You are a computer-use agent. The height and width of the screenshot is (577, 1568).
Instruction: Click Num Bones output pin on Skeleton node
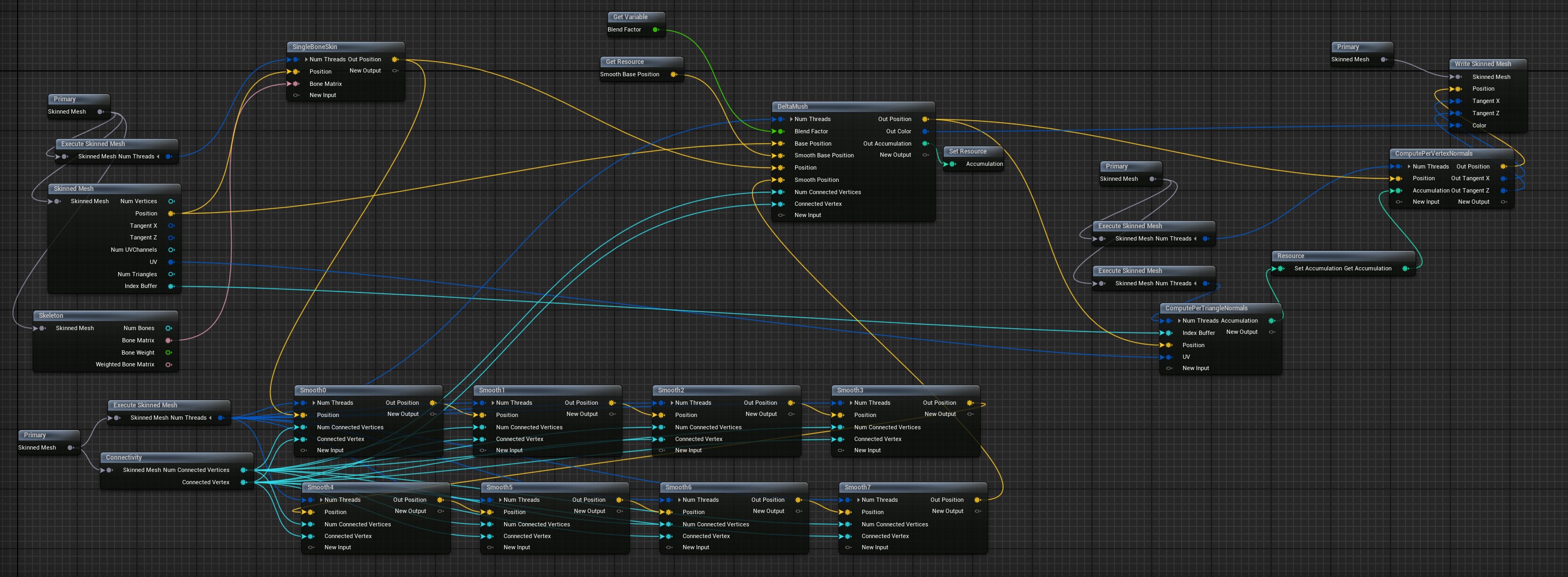(168, 328)
